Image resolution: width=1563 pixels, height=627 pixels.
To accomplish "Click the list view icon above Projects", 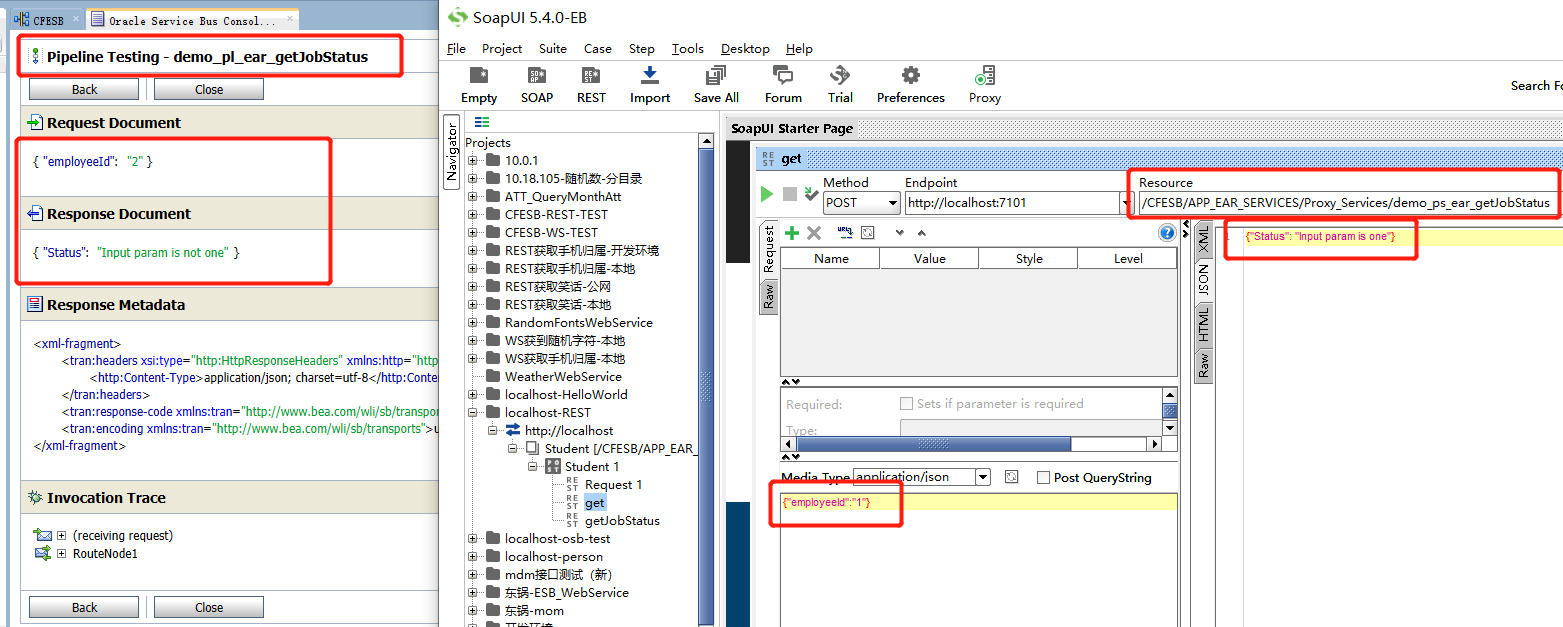I will point(482,122).
